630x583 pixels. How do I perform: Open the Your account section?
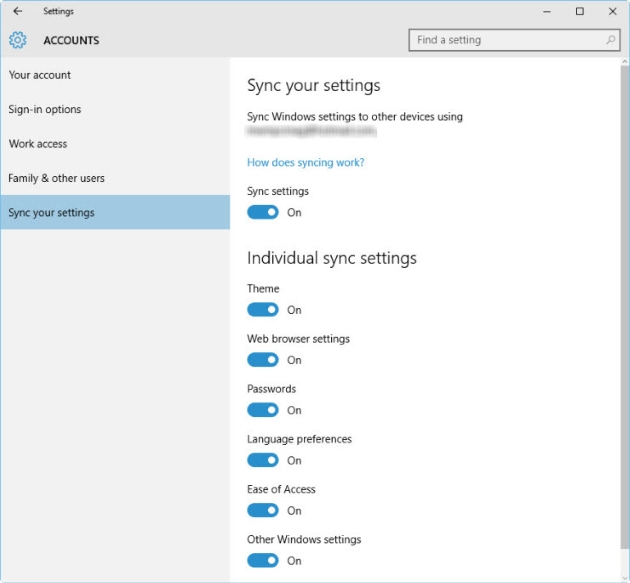point(40,75)
